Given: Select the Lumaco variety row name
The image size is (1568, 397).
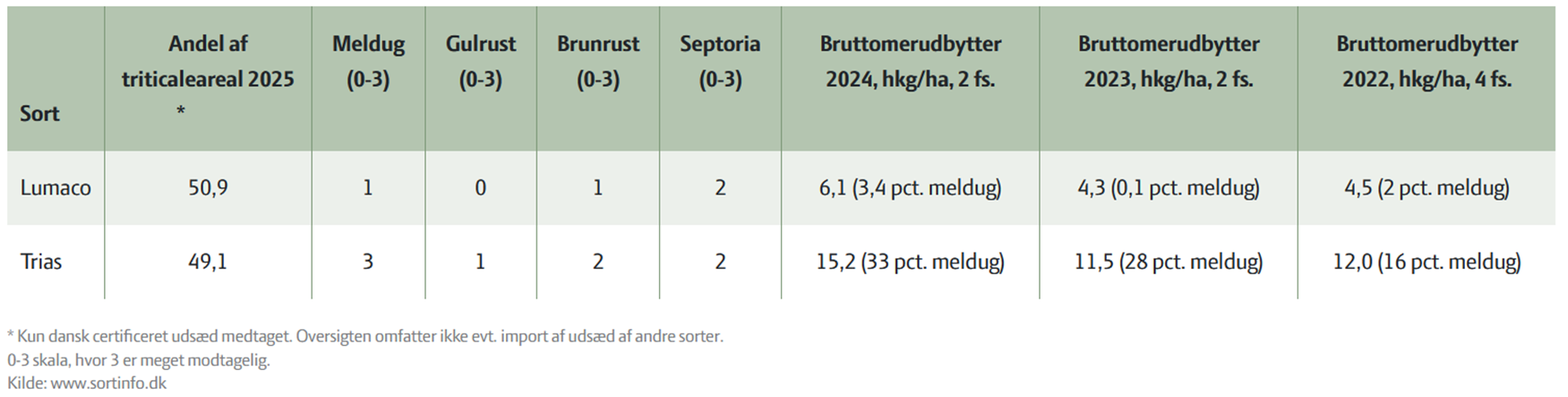Looking at the screenshot, I should coord(56,188).
